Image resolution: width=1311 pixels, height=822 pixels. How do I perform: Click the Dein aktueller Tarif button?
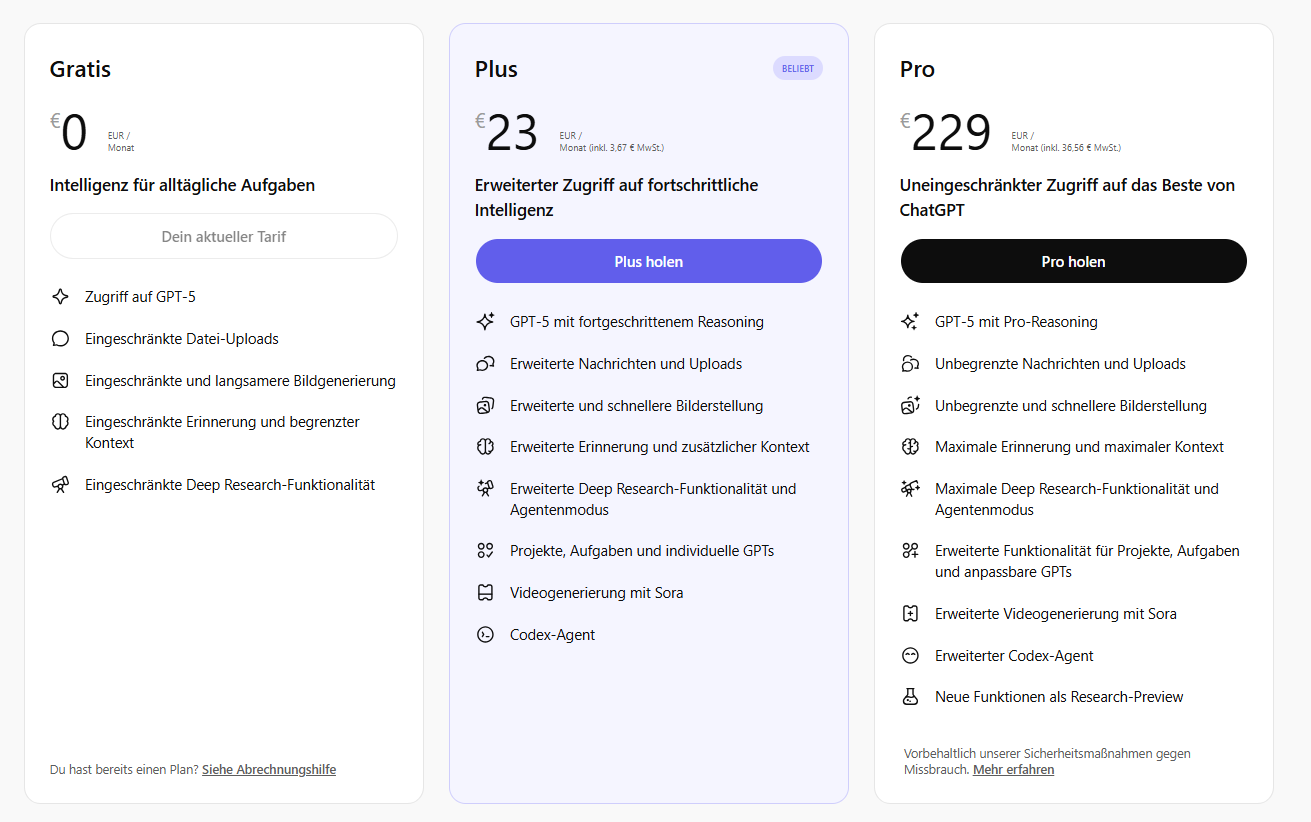223,236
